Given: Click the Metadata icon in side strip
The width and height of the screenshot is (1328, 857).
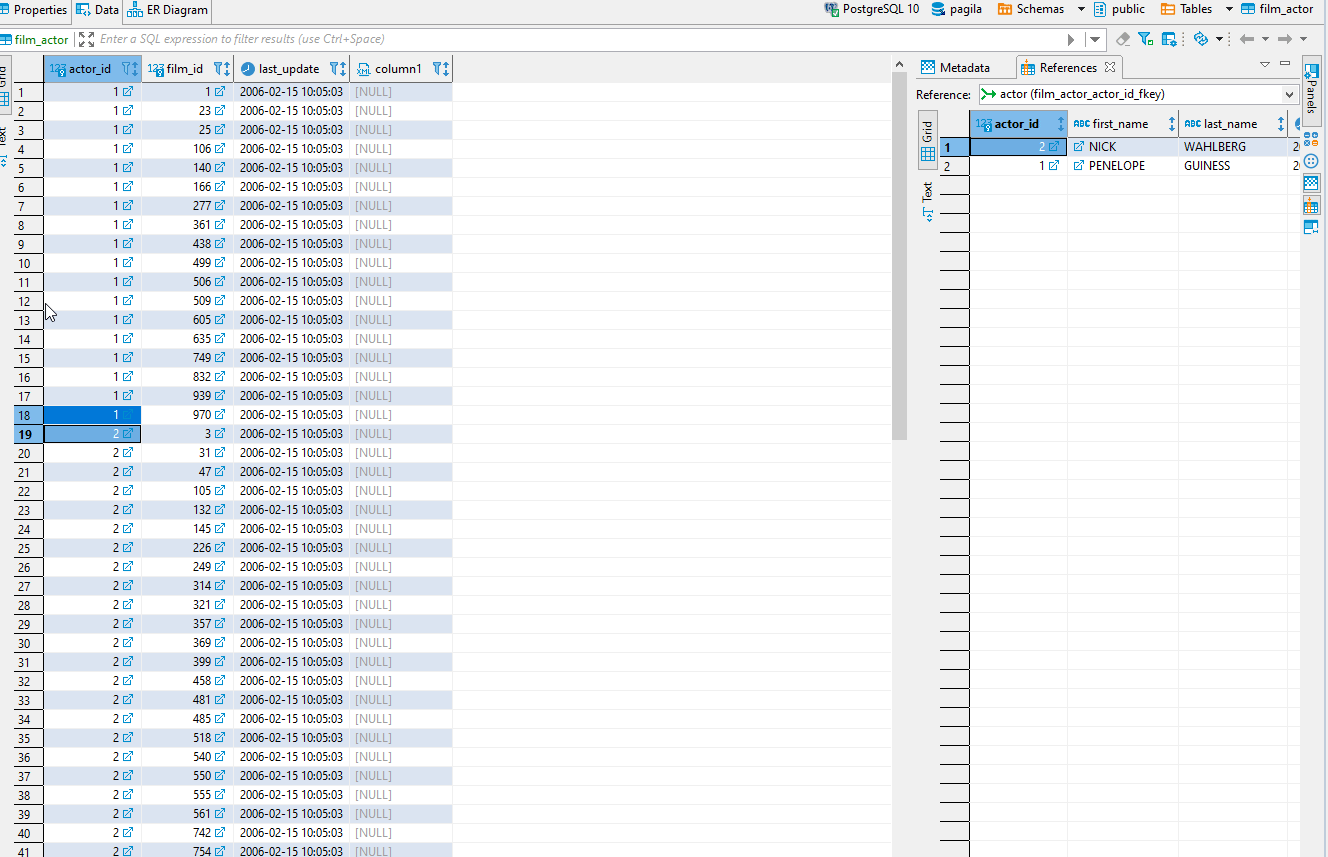Looking at the screenshot, I should point(1311,183).
